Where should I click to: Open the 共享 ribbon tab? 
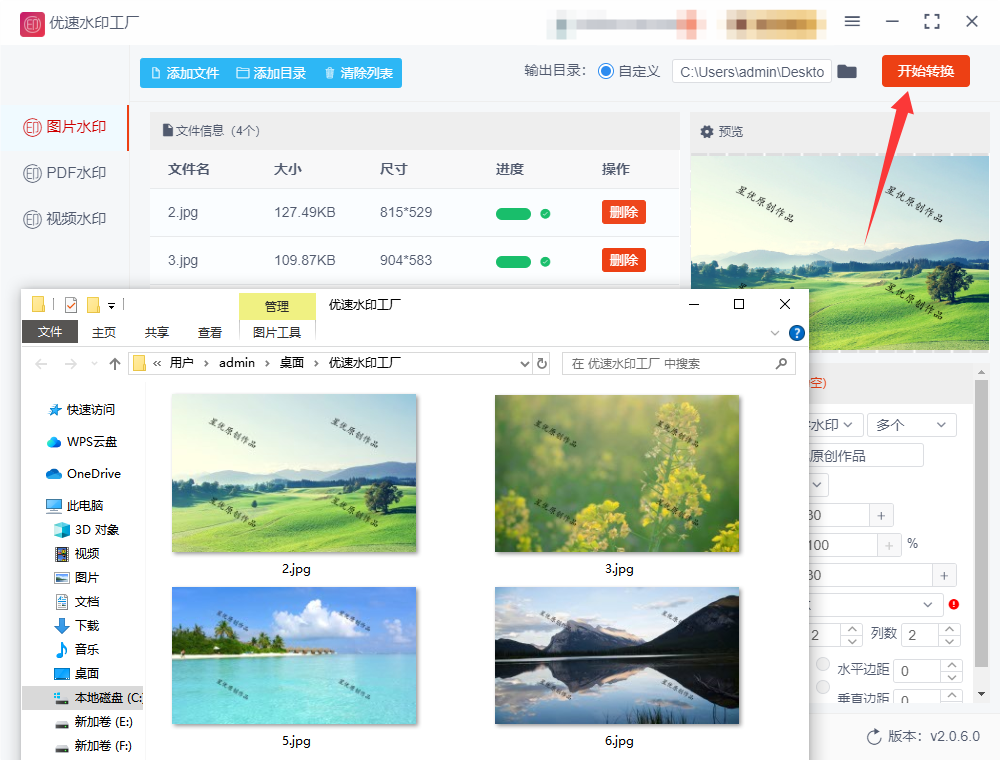click(x=157, y=332)
